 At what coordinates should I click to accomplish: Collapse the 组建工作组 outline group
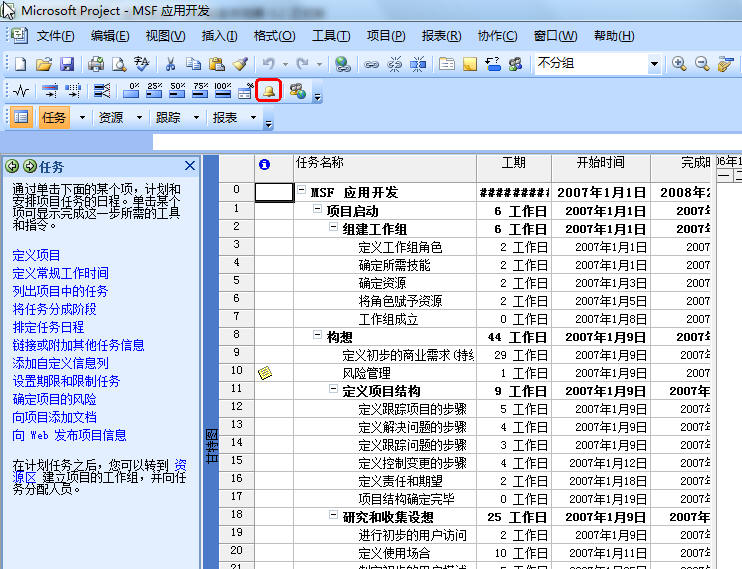point(334,227)
